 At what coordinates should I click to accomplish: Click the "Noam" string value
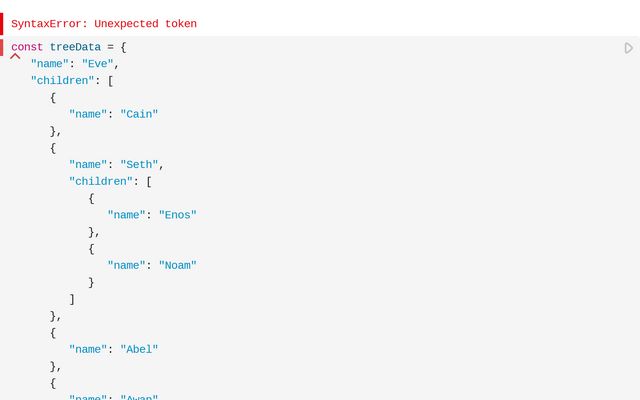click(x=178, y=265)
